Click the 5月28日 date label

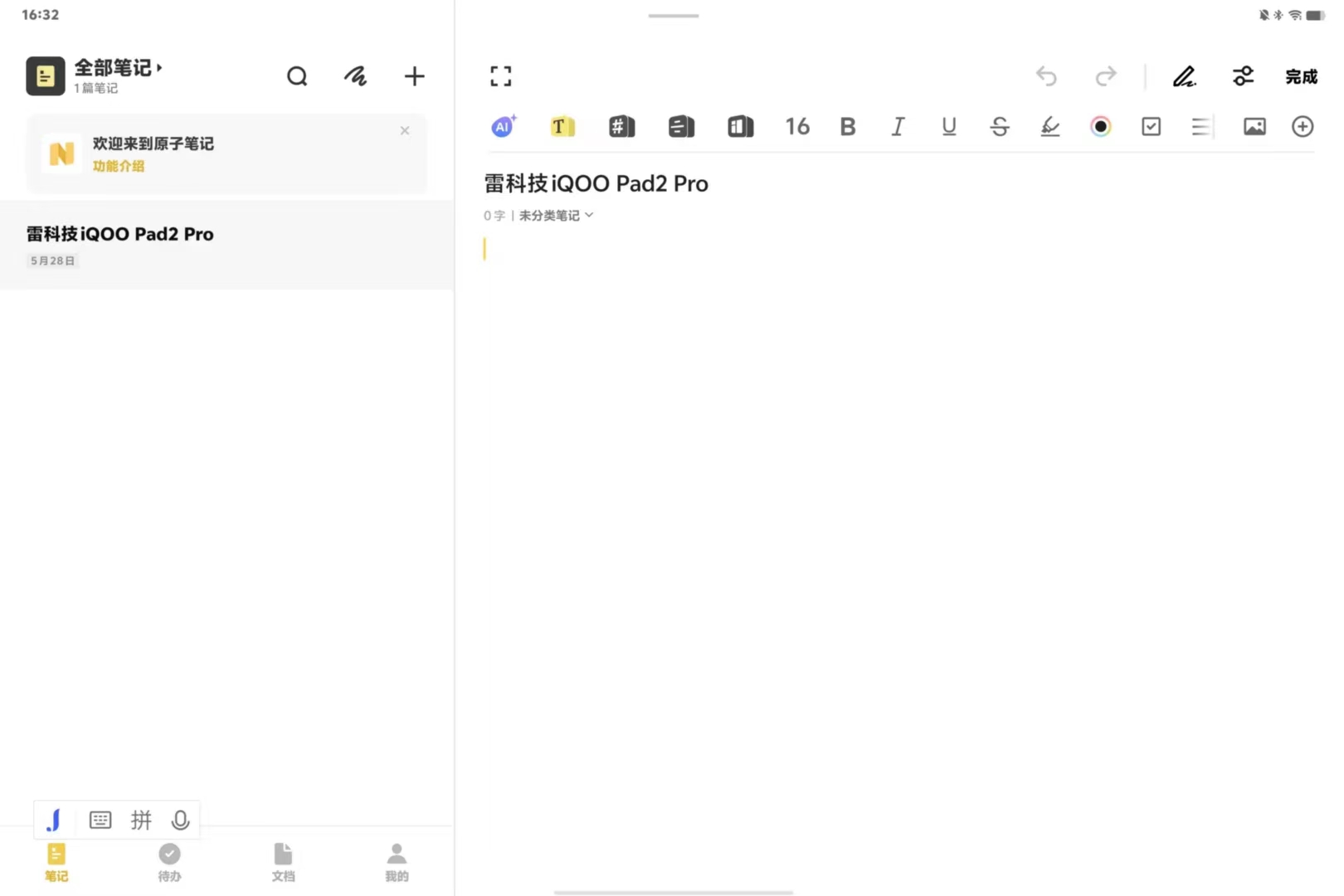pyautogui.click(x=53, y=261)
